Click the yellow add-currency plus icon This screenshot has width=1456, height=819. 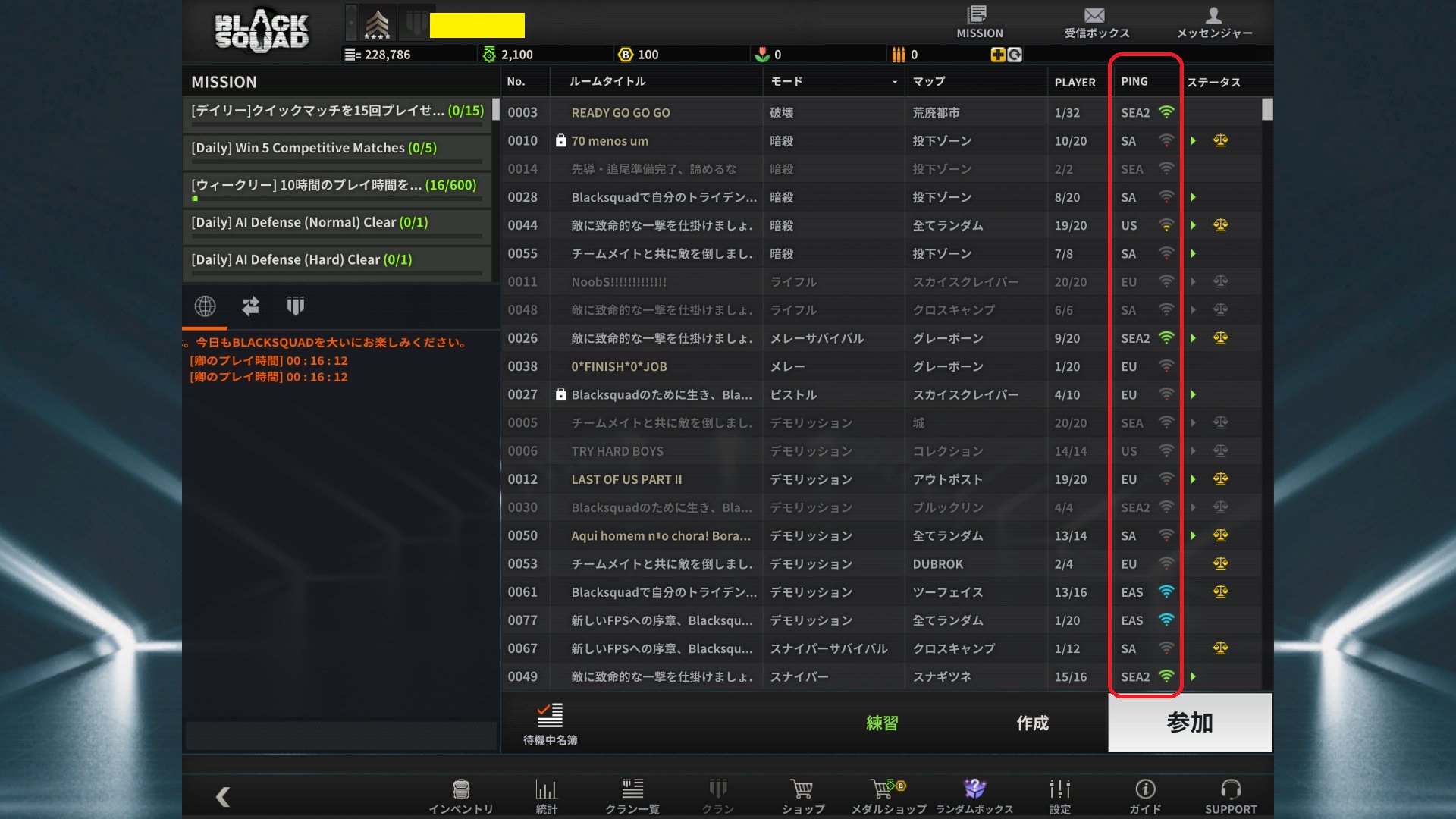point(998,55)
